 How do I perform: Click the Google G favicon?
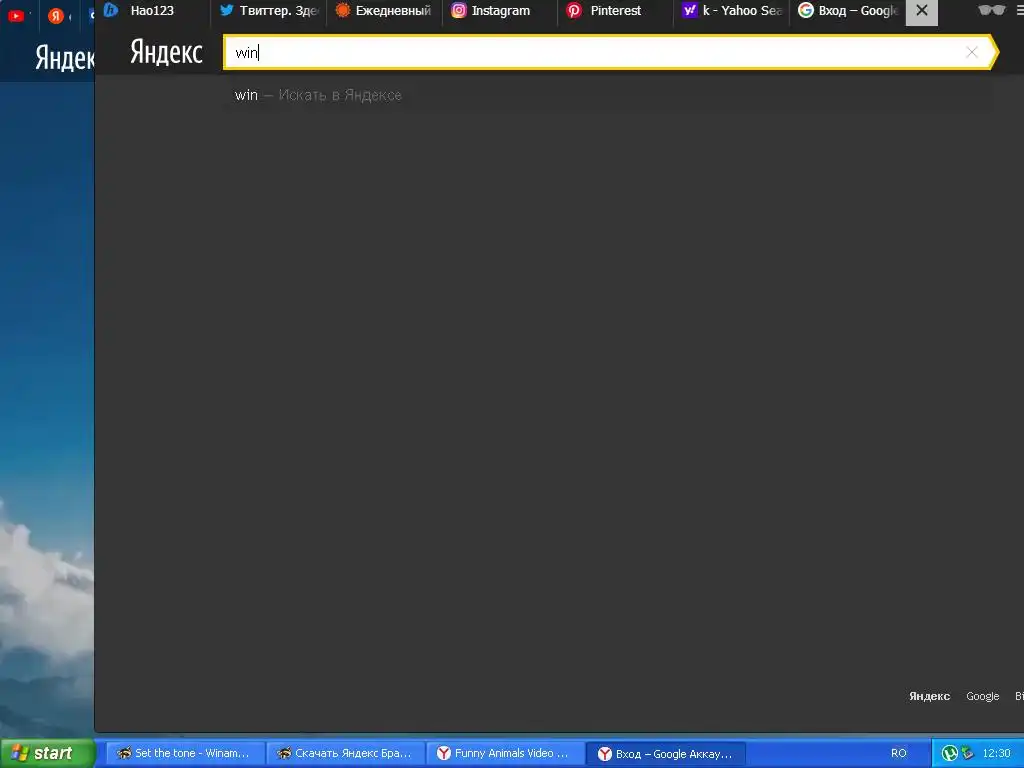pos(806,10)
